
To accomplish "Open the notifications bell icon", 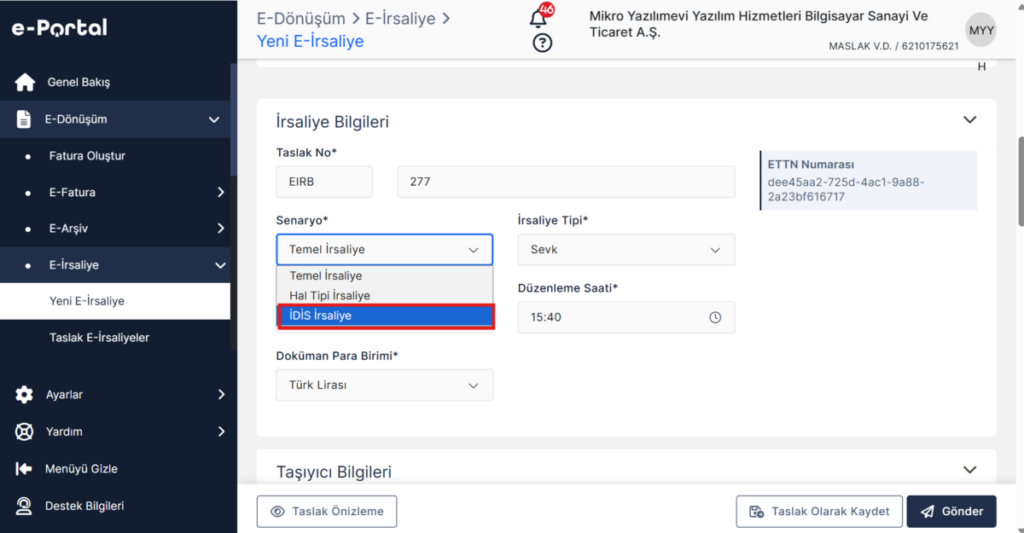I will click(538, 18).
